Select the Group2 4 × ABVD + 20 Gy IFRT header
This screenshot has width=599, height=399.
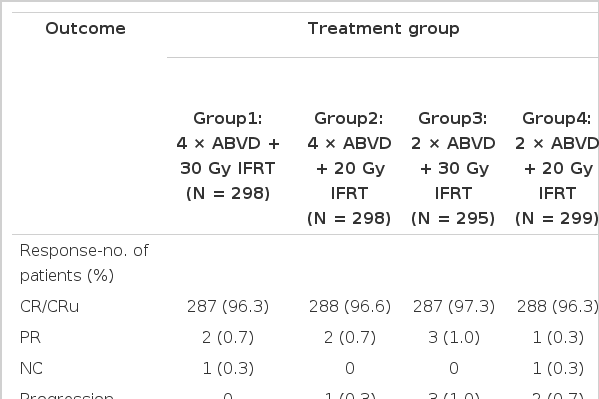pos(349,168)
